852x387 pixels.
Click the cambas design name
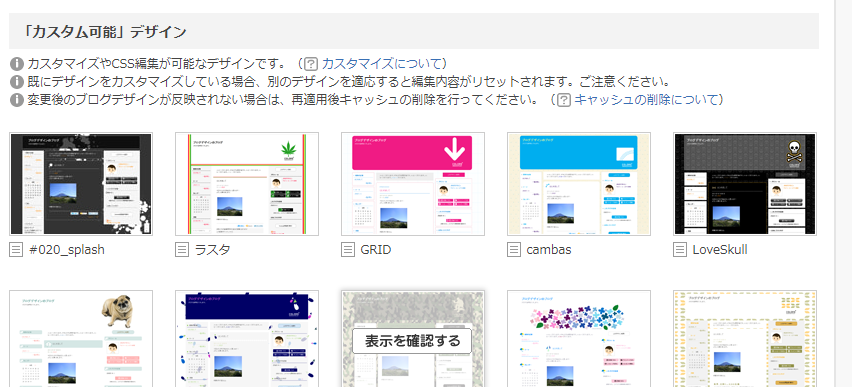(x=549, y=250)
